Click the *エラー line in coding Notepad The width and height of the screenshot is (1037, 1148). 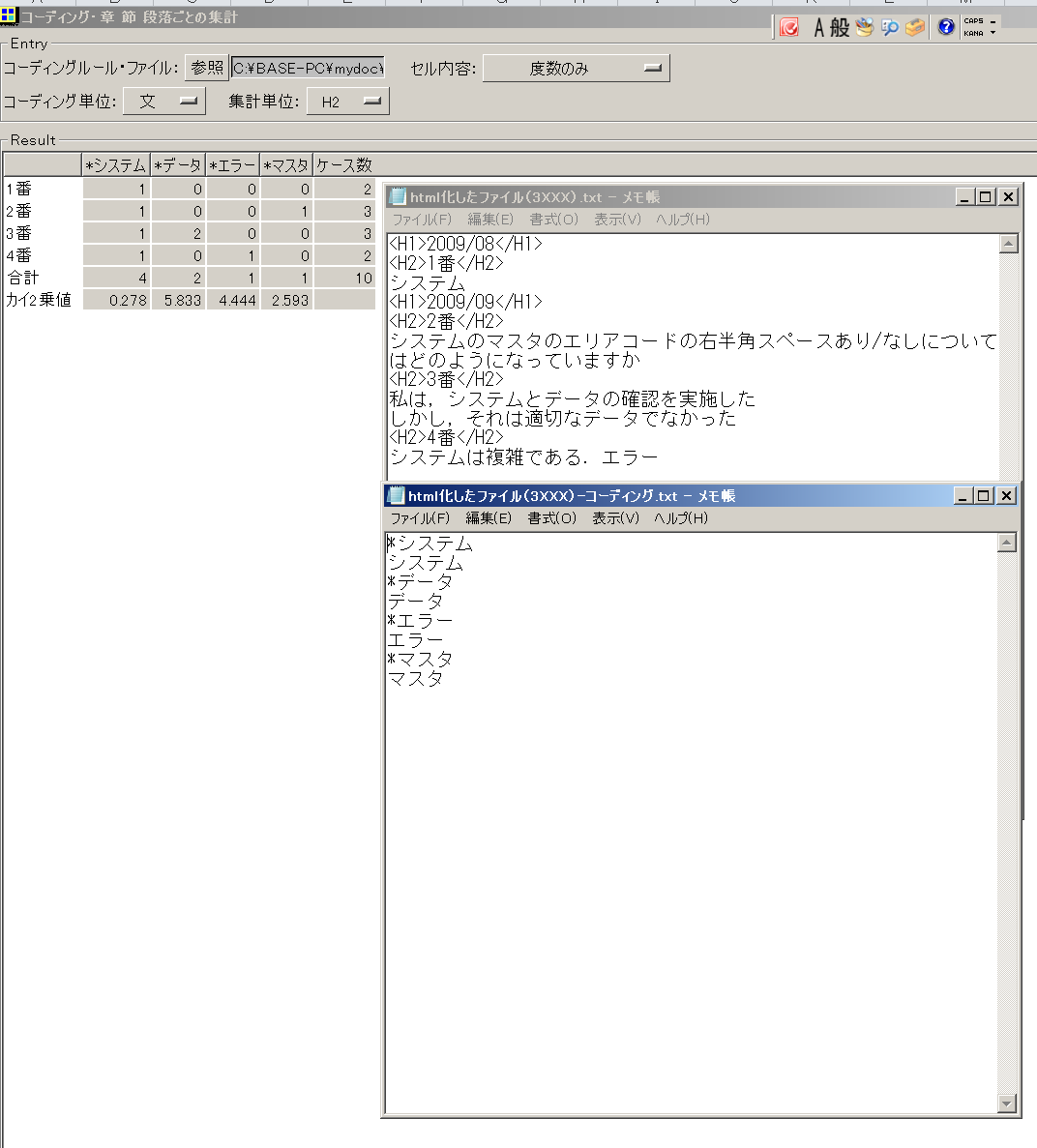click(420, 620)
